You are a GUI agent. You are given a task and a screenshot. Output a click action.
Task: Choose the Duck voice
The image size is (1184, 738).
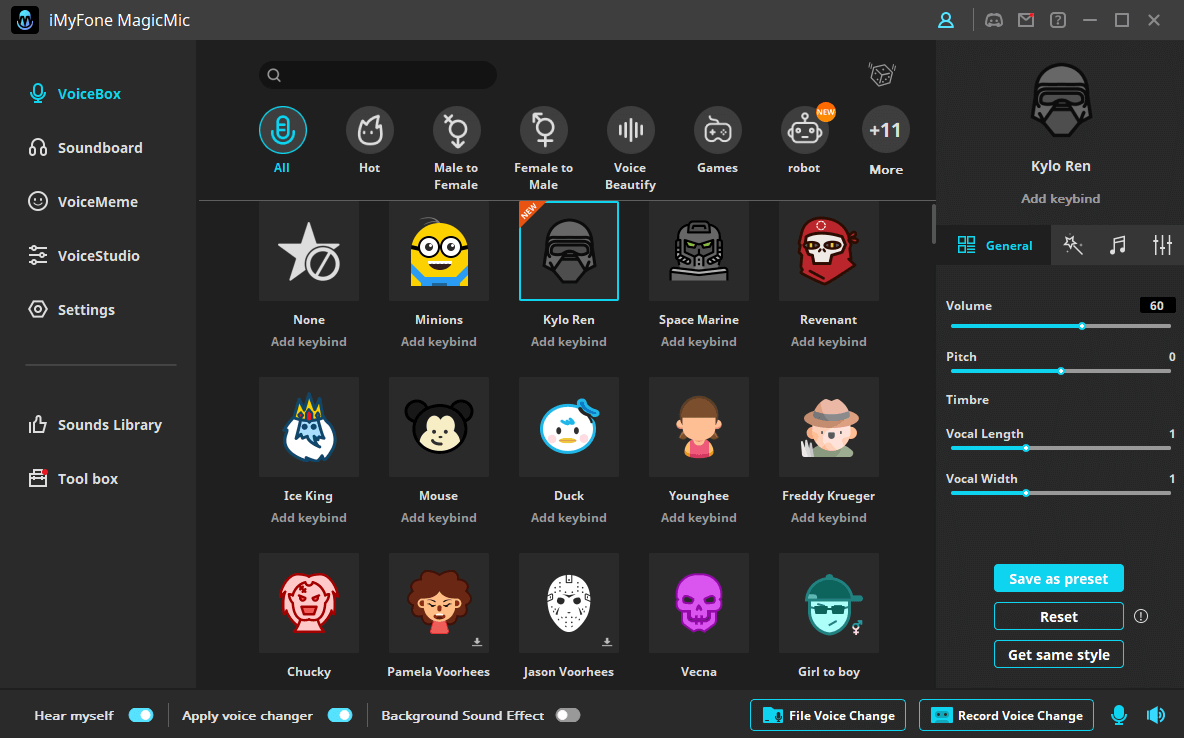click(569, 427)
